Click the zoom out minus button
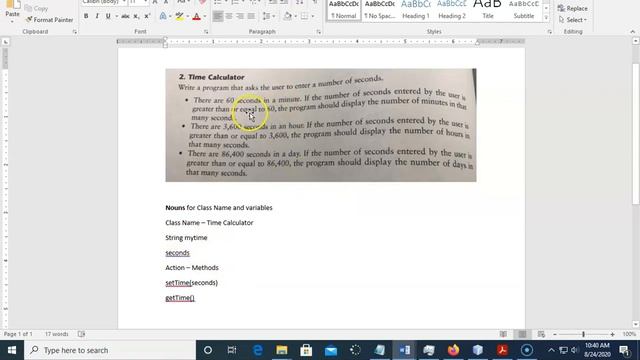 pyautogui.click(x=555, y=334)
